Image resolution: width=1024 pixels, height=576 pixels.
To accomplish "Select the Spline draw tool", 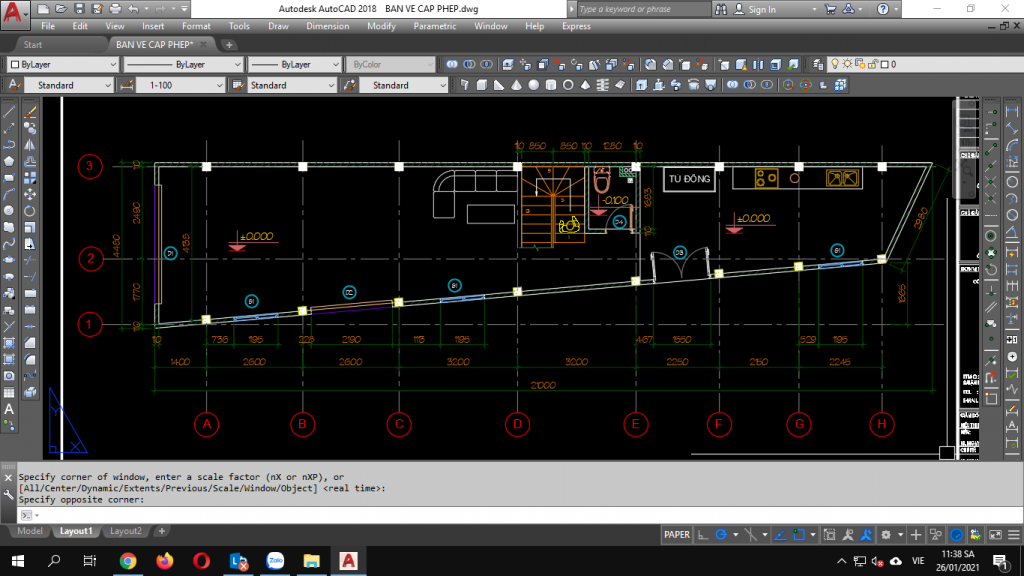I will (9, 244).
